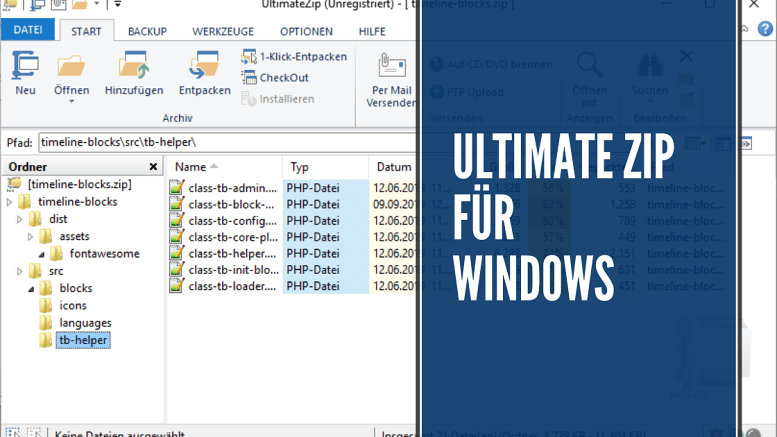
Task: Click the select-all icon in status bar
Action: click(13, 433)
